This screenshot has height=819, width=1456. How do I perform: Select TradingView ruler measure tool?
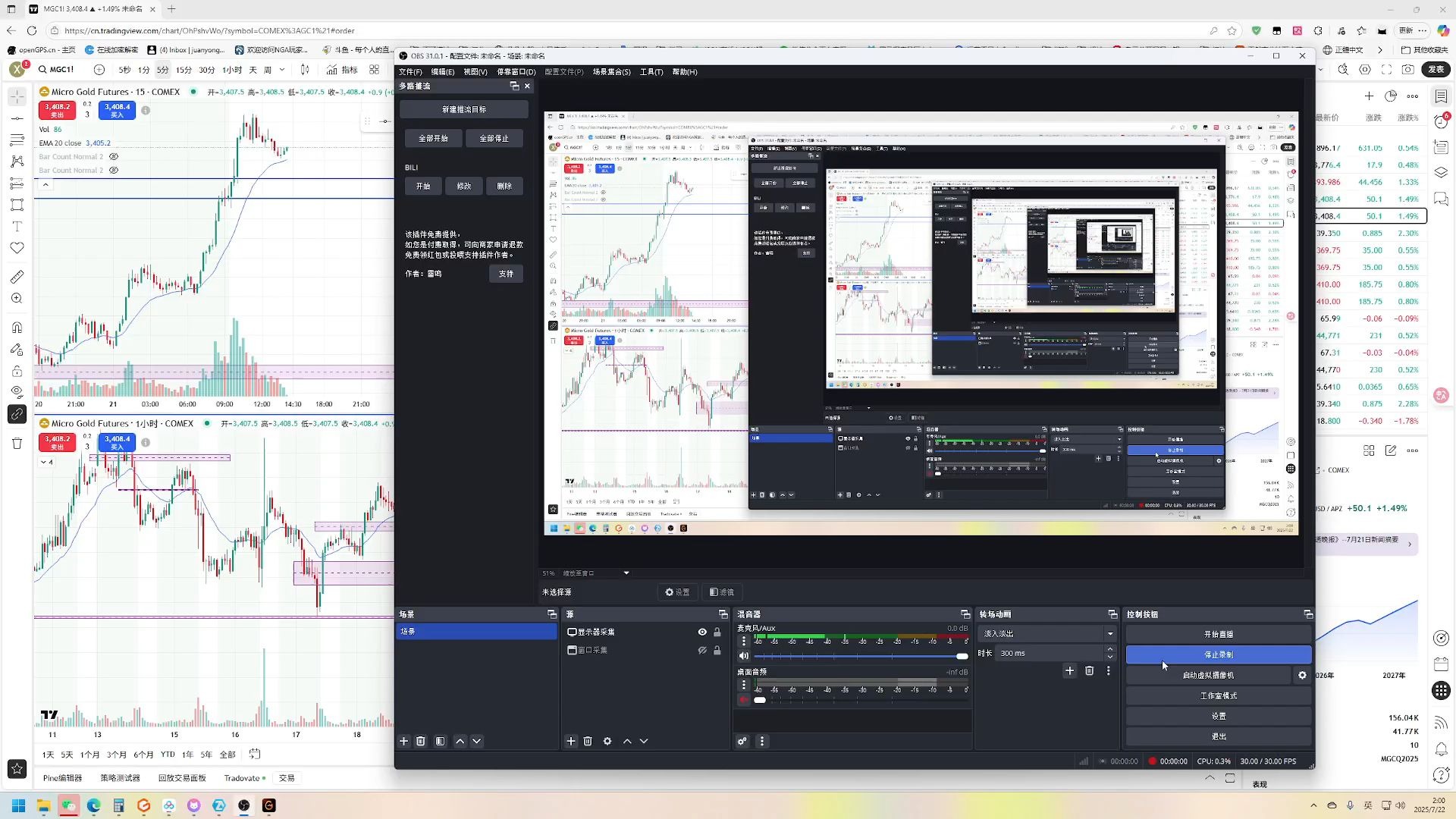pyautogui.click(x=17, y=277)
